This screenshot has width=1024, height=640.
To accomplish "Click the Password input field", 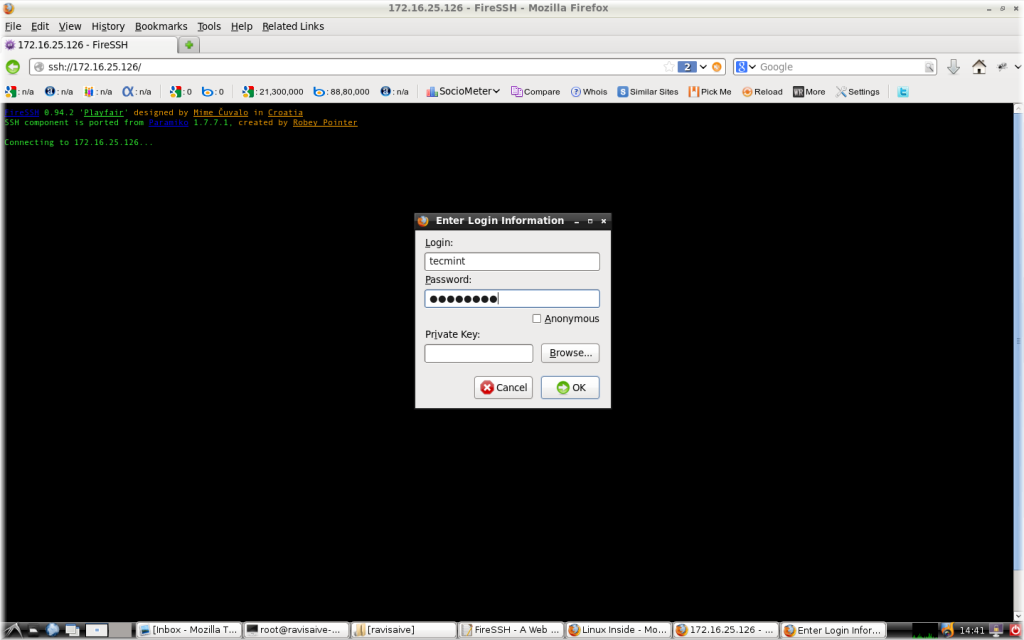I will coord(512,298).
